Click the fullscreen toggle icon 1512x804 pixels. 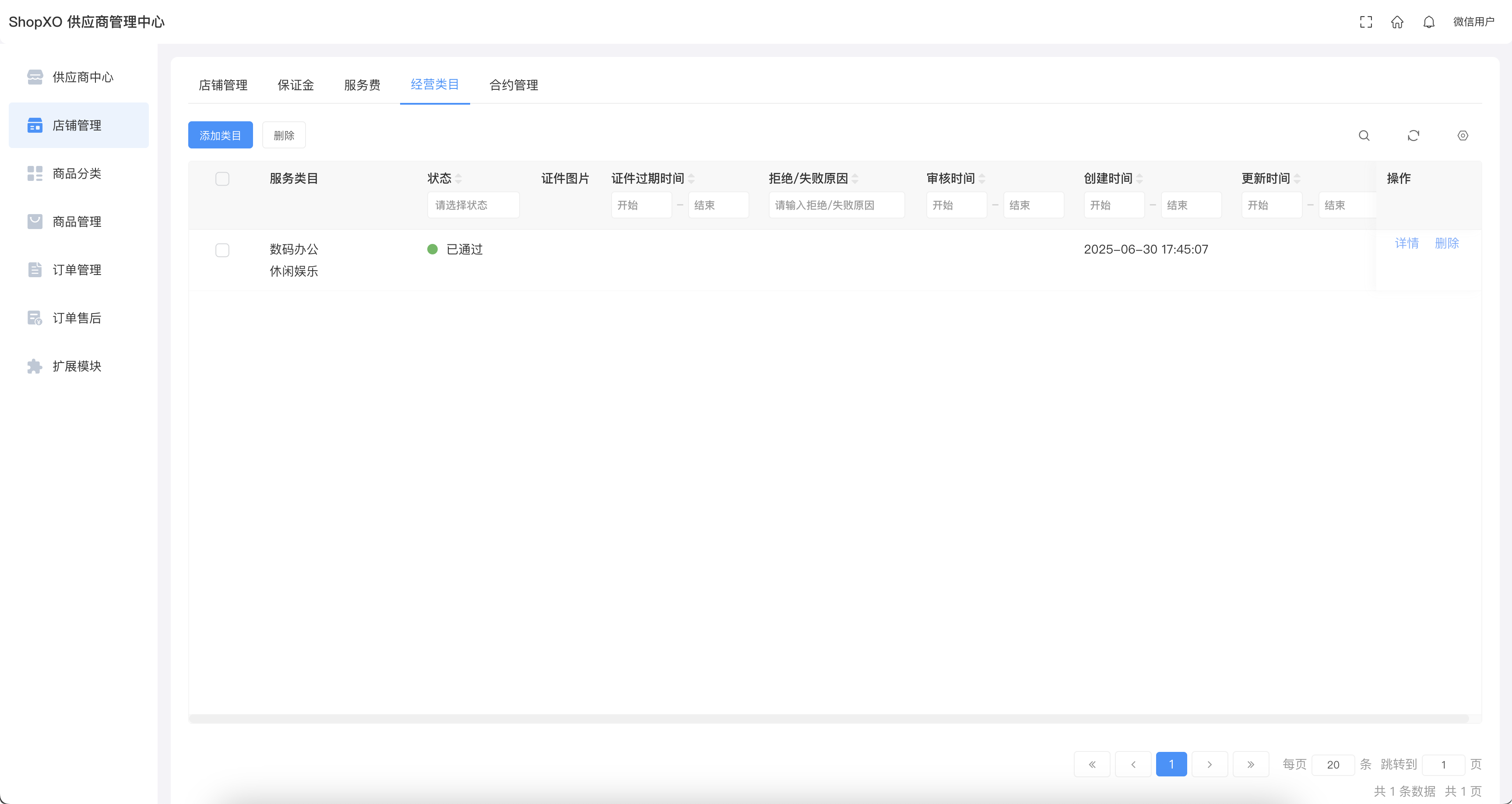point(1366,22)
